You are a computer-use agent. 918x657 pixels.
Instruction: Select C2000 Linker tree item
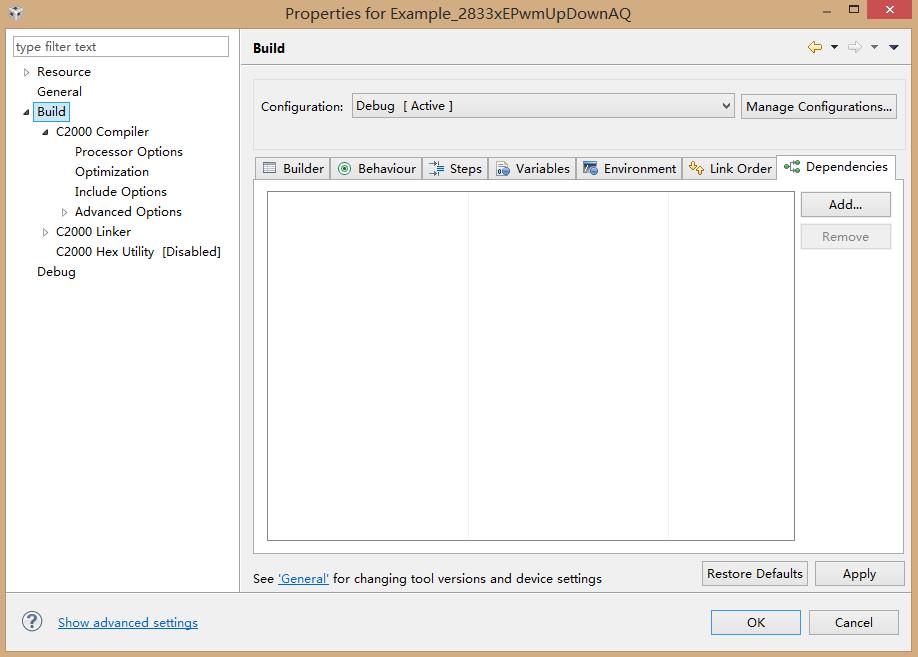93,231
